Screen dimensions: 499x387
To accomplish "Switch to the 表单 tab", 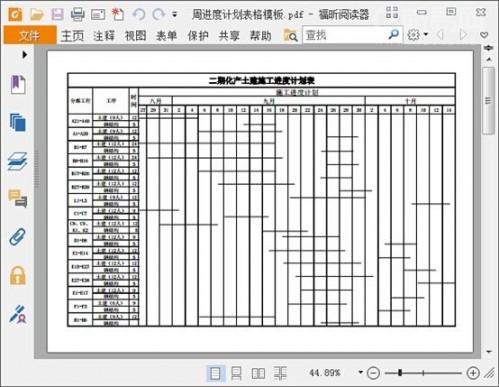I will click(166, 35).
